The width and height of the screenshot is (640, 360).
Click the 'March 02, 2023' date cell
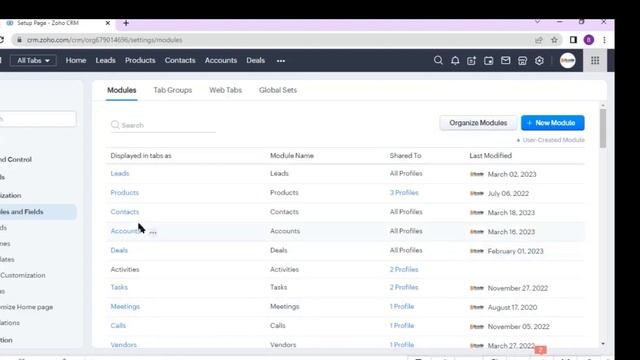tap(512, 174)
